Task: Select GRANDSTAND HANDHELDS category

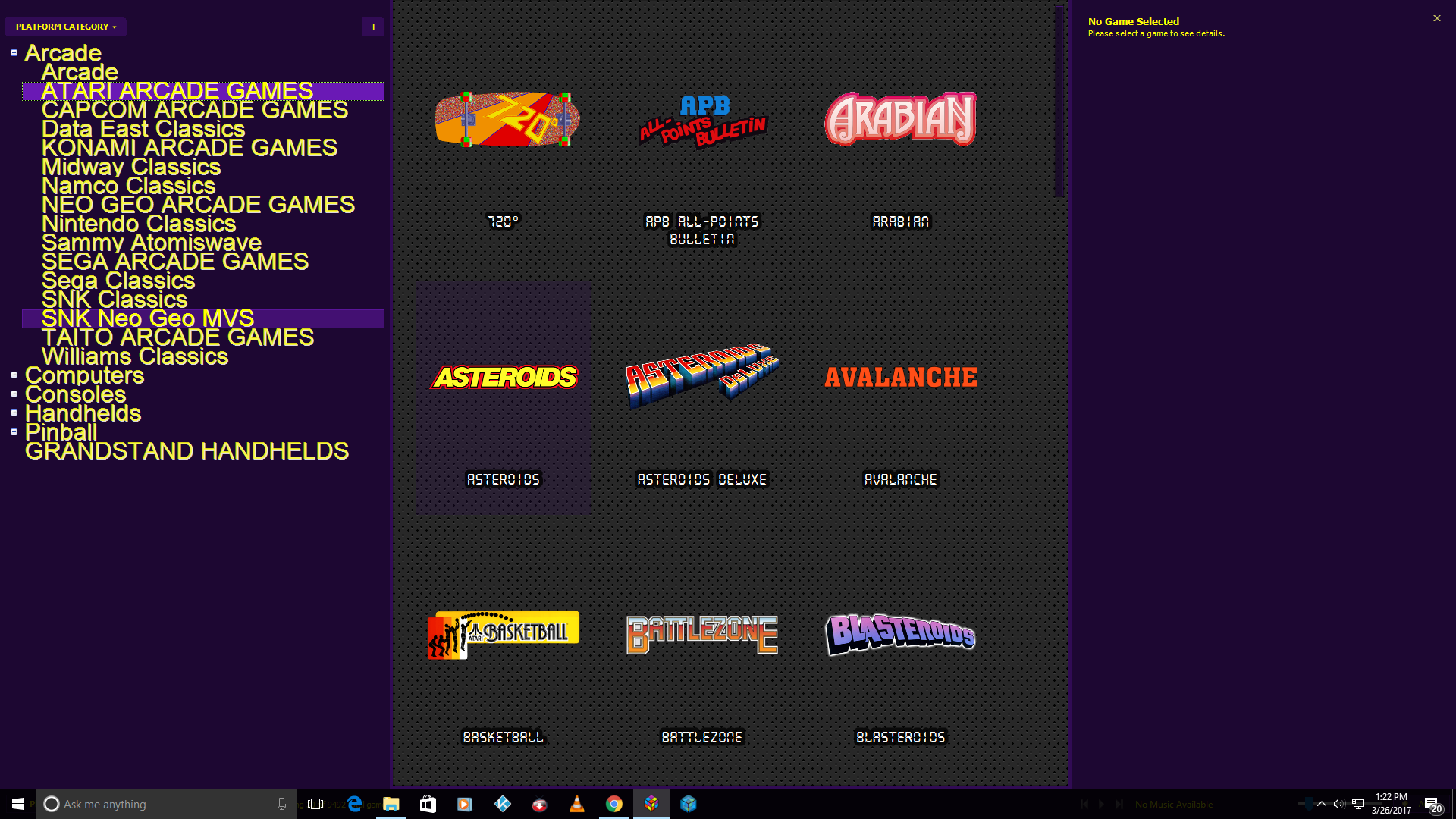Action: tap(187, 451)
